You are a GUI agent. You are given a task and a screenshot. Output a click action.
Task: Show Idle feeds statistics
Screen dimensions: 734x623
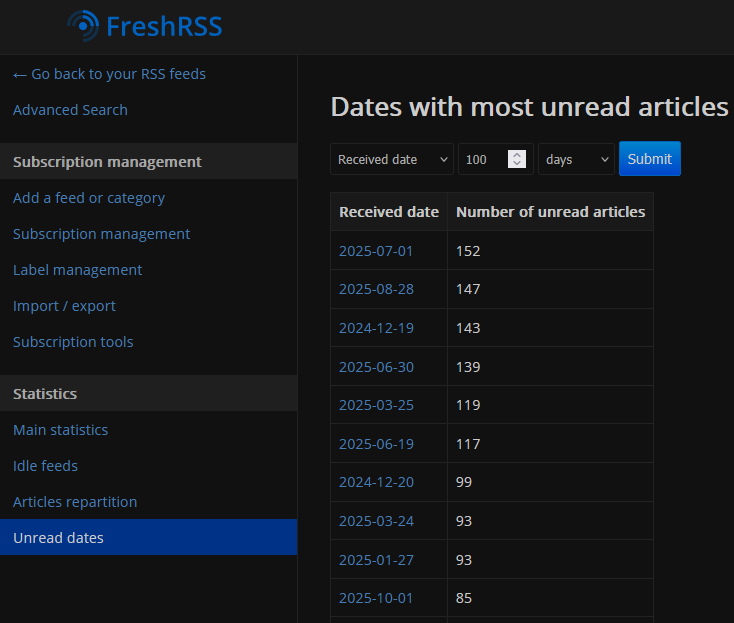[45, 466]
